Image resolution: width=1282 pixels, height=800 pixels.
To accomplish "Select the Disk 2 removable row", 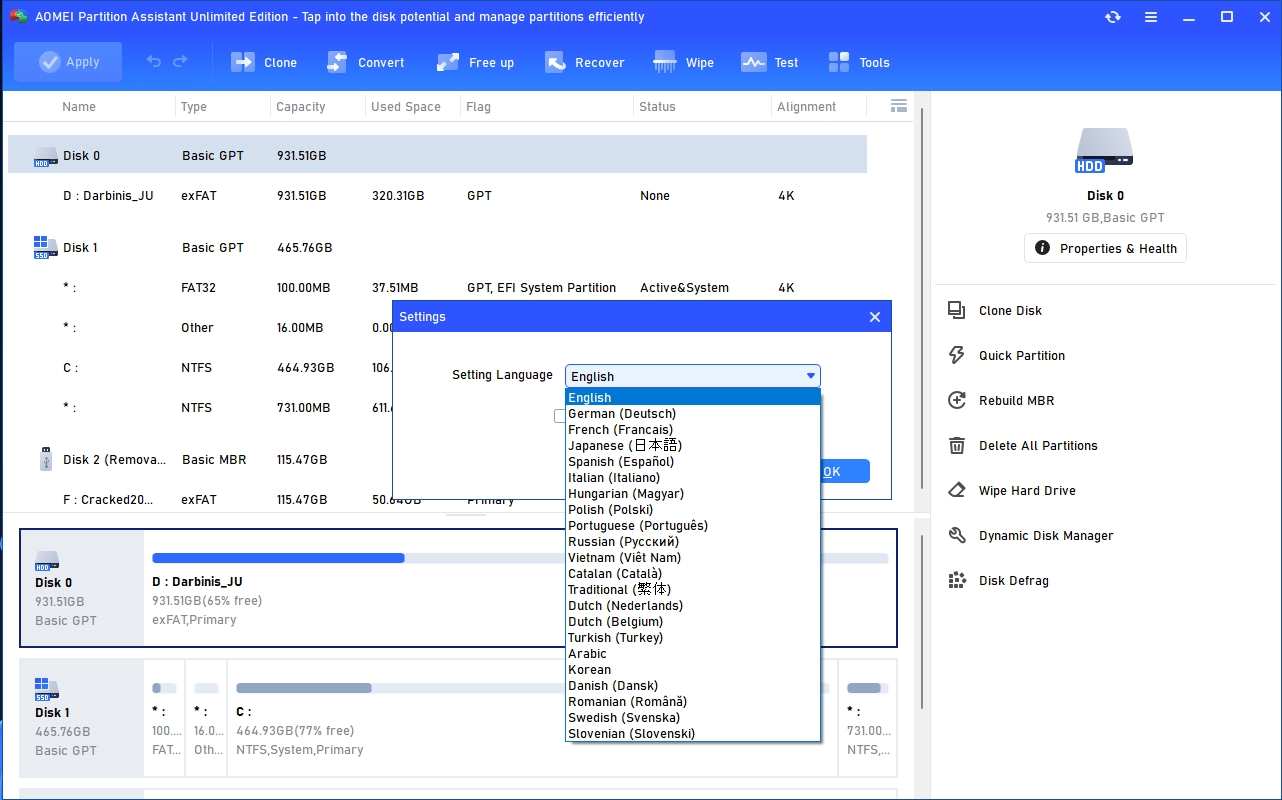I will click(437, 460).
